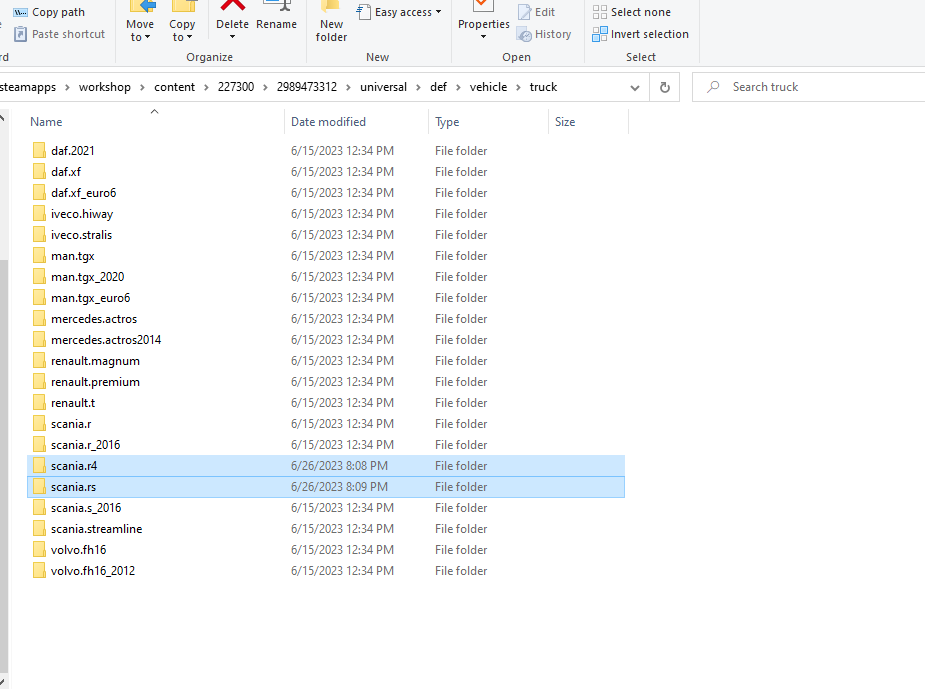
Task: Expand the chevron after the universal breadcrumb
Action: [418, 87]
